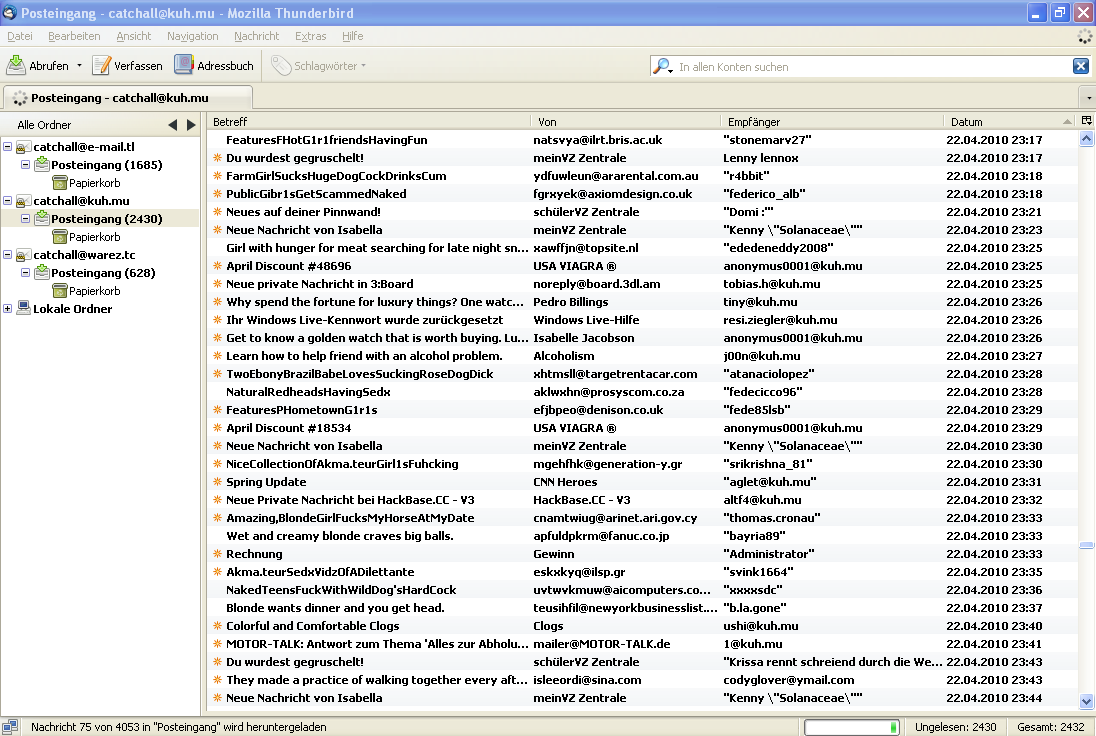Click the scrollbar down arrow
The height and width of the screenshot is (736, 1096).
[x=1086, y=701]
